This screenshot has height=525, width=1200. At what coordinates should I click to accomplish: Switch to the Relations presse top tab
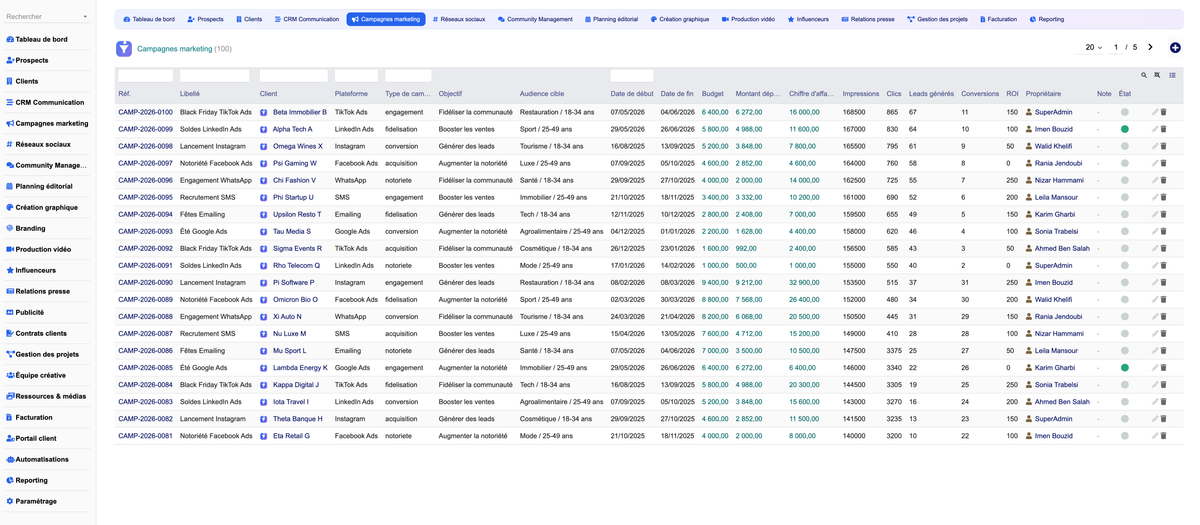coord(868,19)
